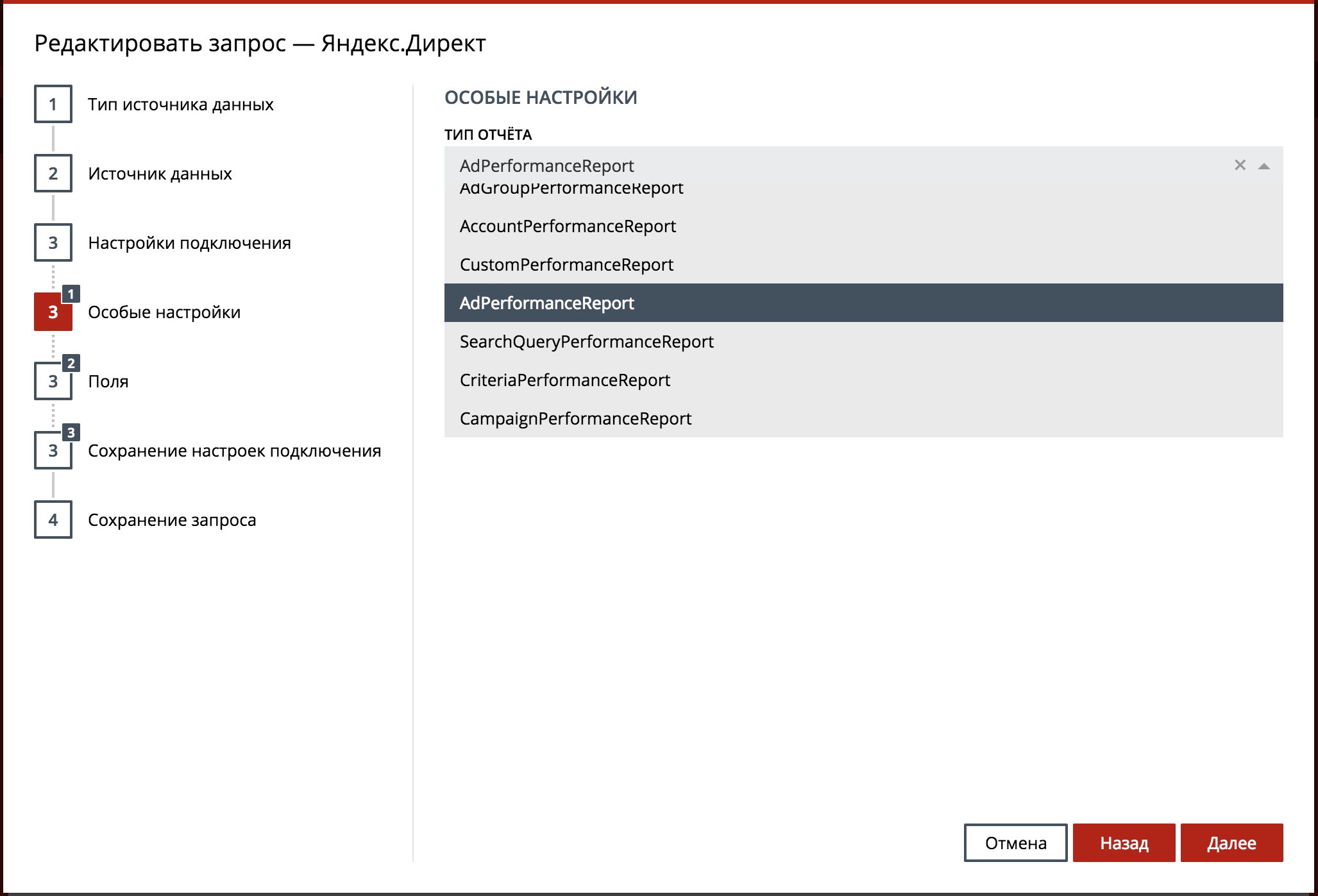Select AccountPerformanceReport option

(x=863, y=226)
